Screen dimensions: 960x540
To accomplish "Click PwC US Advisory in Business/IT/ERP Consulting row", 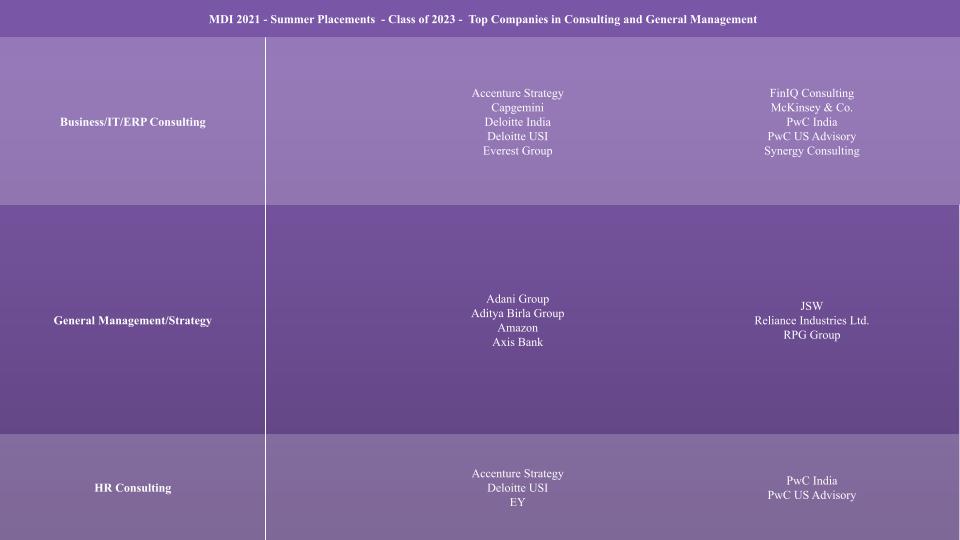I will click(x=812, y=136).
